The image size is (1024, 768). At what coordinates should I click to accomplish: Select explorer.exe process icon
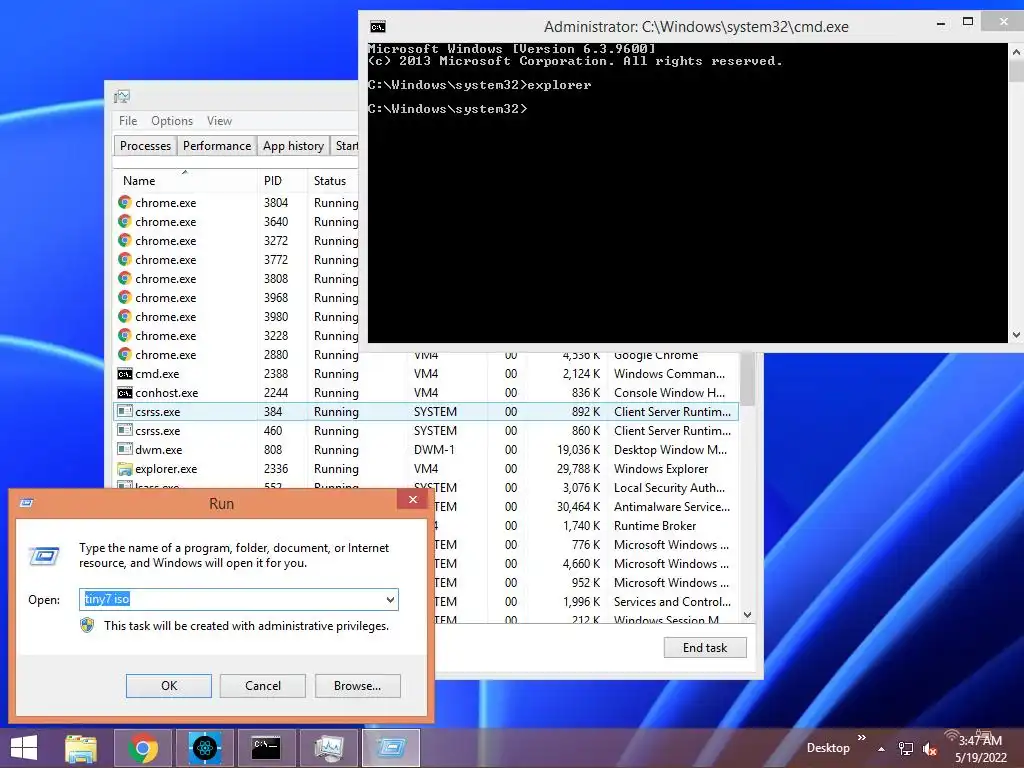pos(125,469)
